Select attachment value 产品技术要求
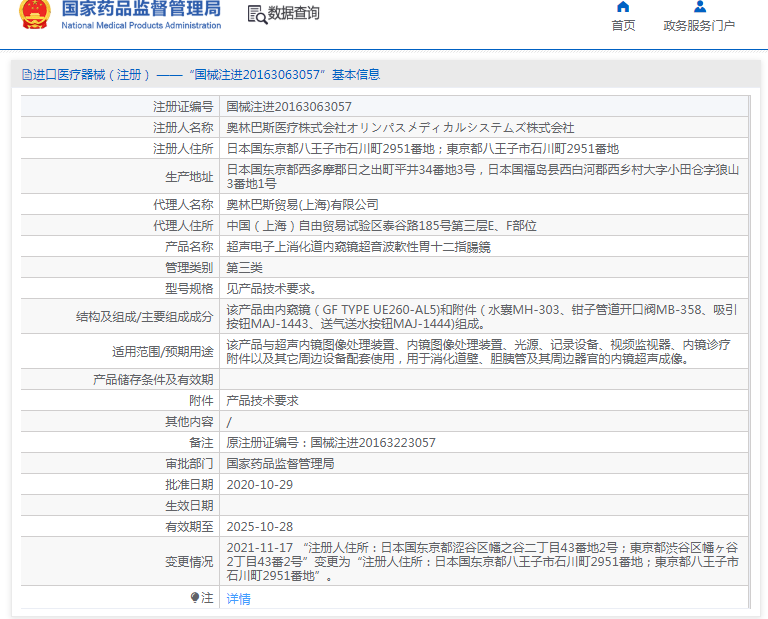768x619 pixels. point(262,401)
